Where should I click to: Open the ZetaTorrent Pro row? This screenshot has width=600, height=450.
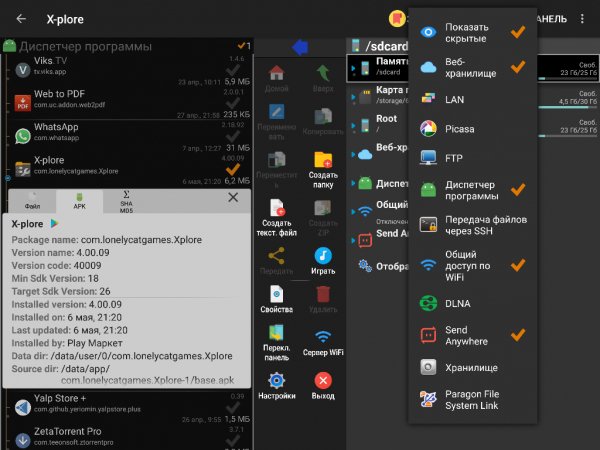(129, 436)
